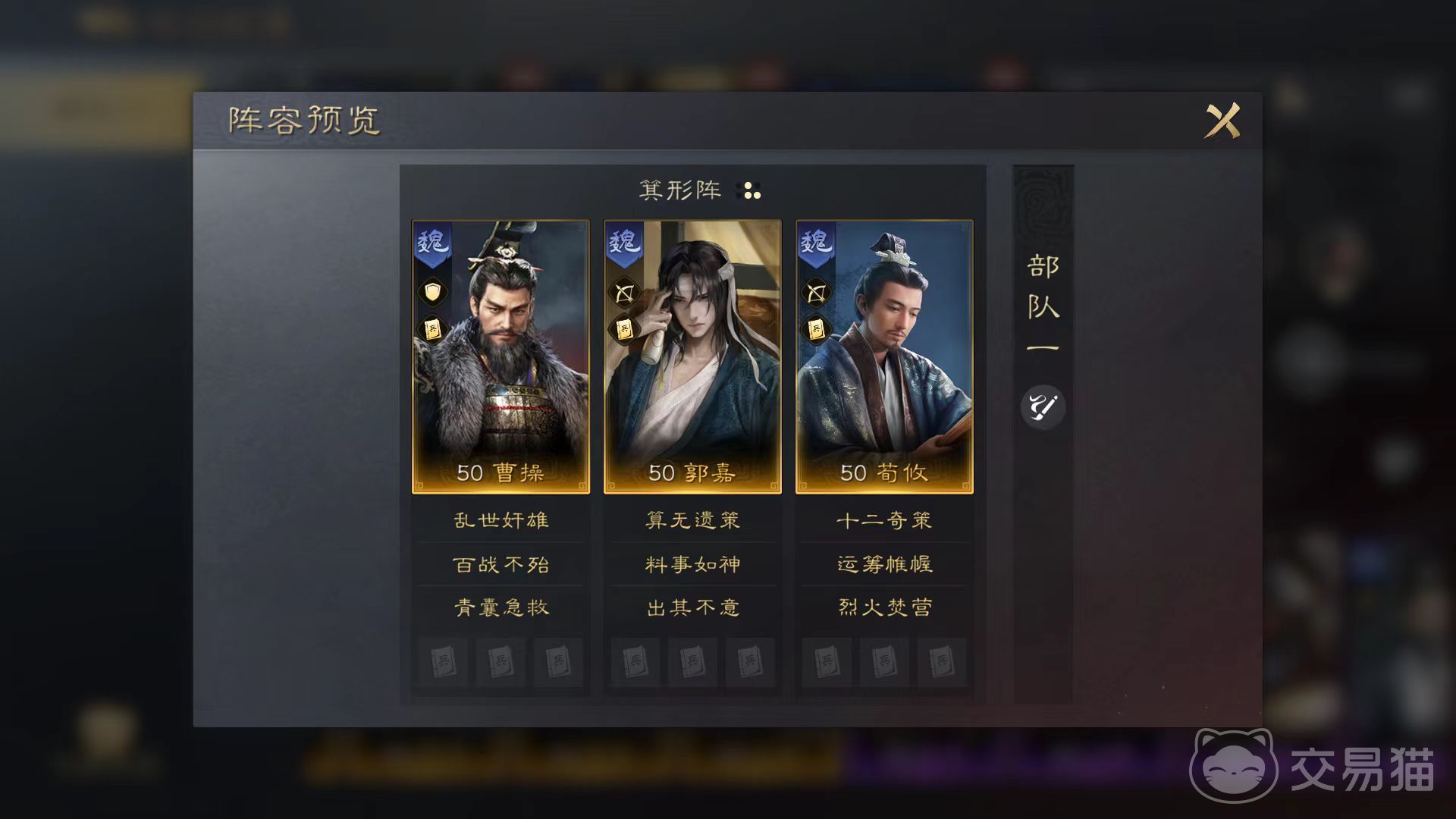Click the 兵 book badge on 曹操 portrait

pyautogui.click(x=432, y=329)
